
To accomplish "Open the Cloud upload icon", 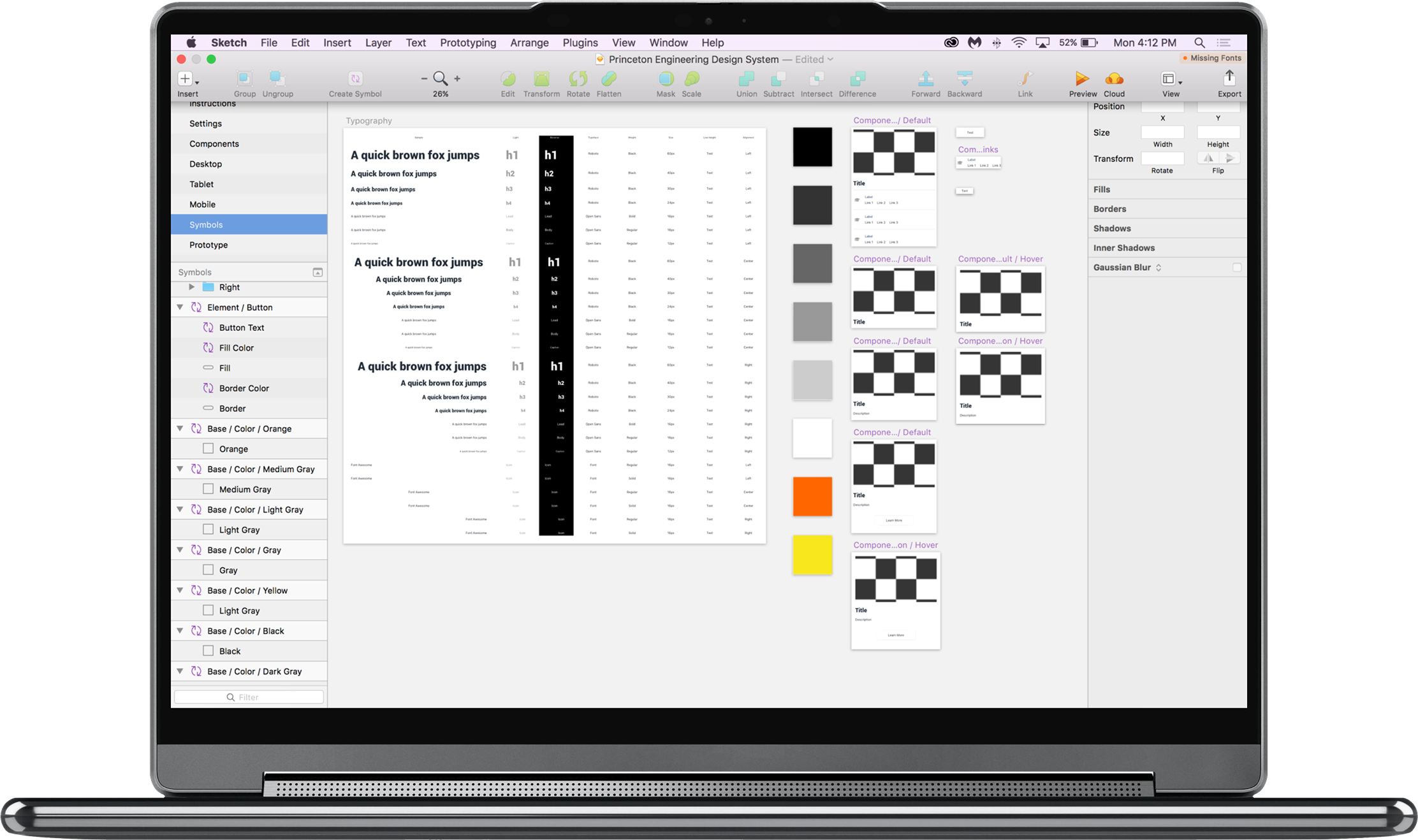I will click(1114, 78).
